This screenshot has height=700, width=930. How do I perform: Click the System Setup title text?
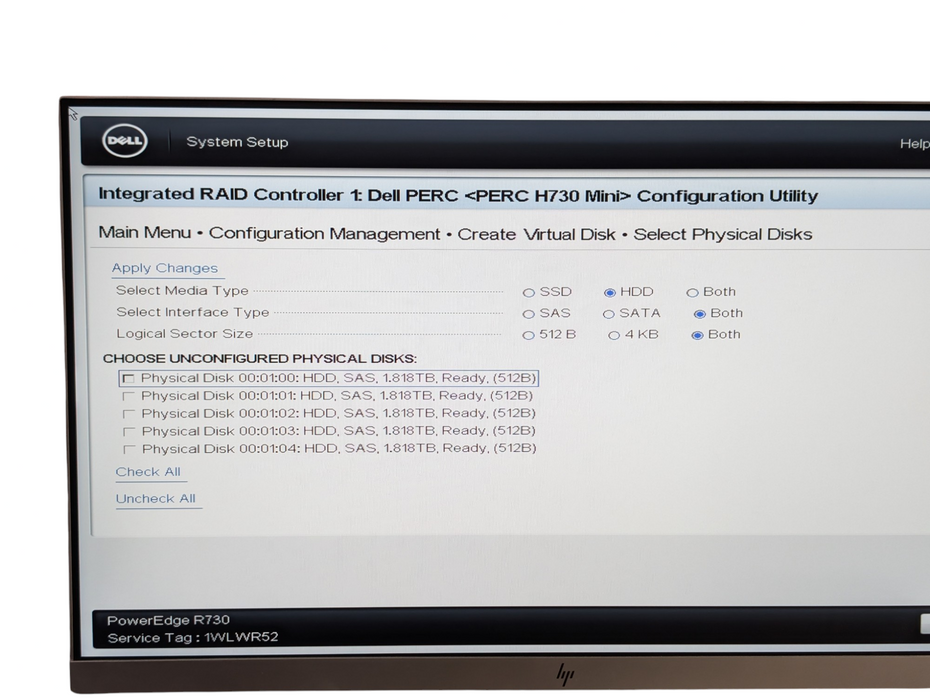[x=237, y=142]
